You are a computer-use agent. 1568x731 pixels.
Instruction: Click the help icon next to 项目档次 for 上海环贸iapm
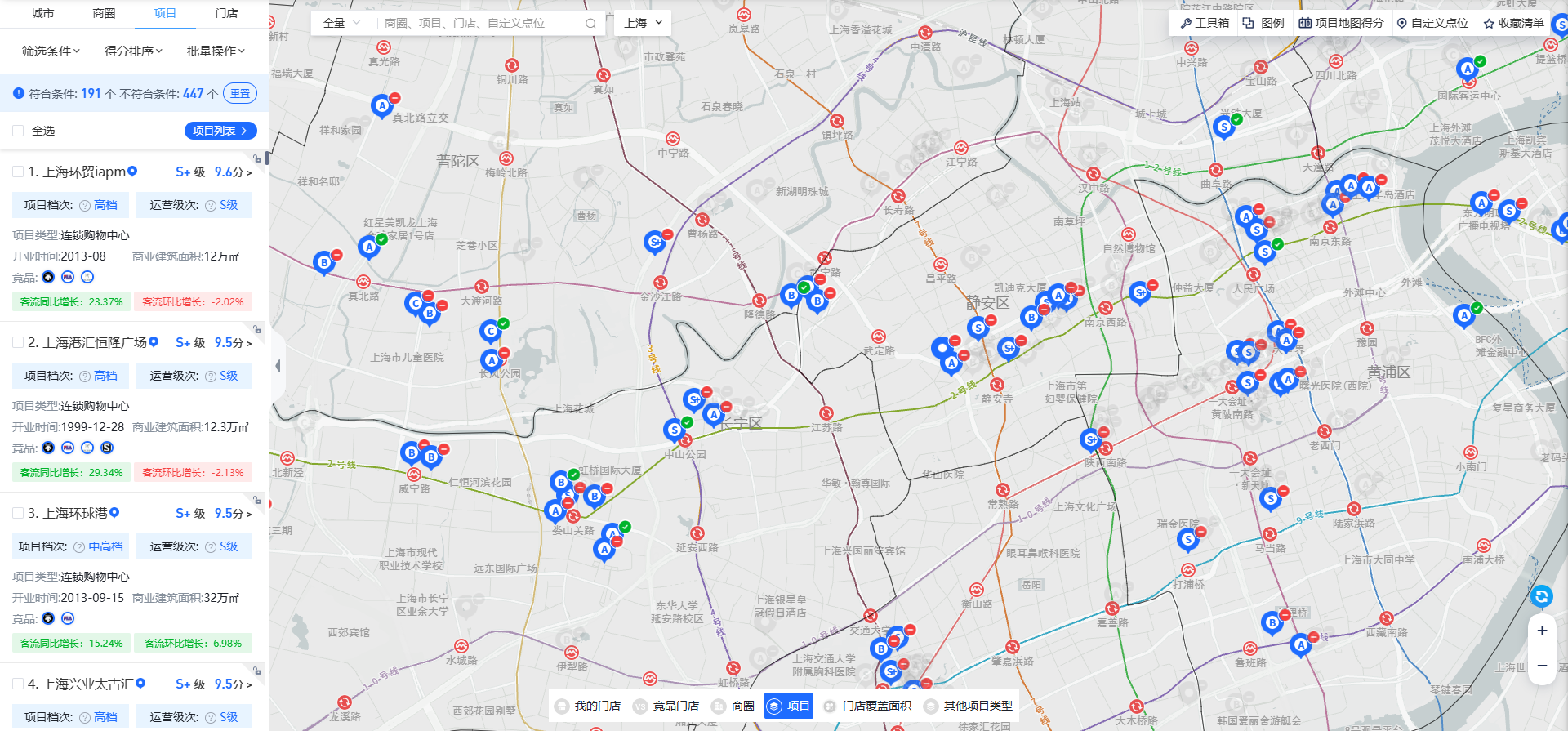click(85, 205)
